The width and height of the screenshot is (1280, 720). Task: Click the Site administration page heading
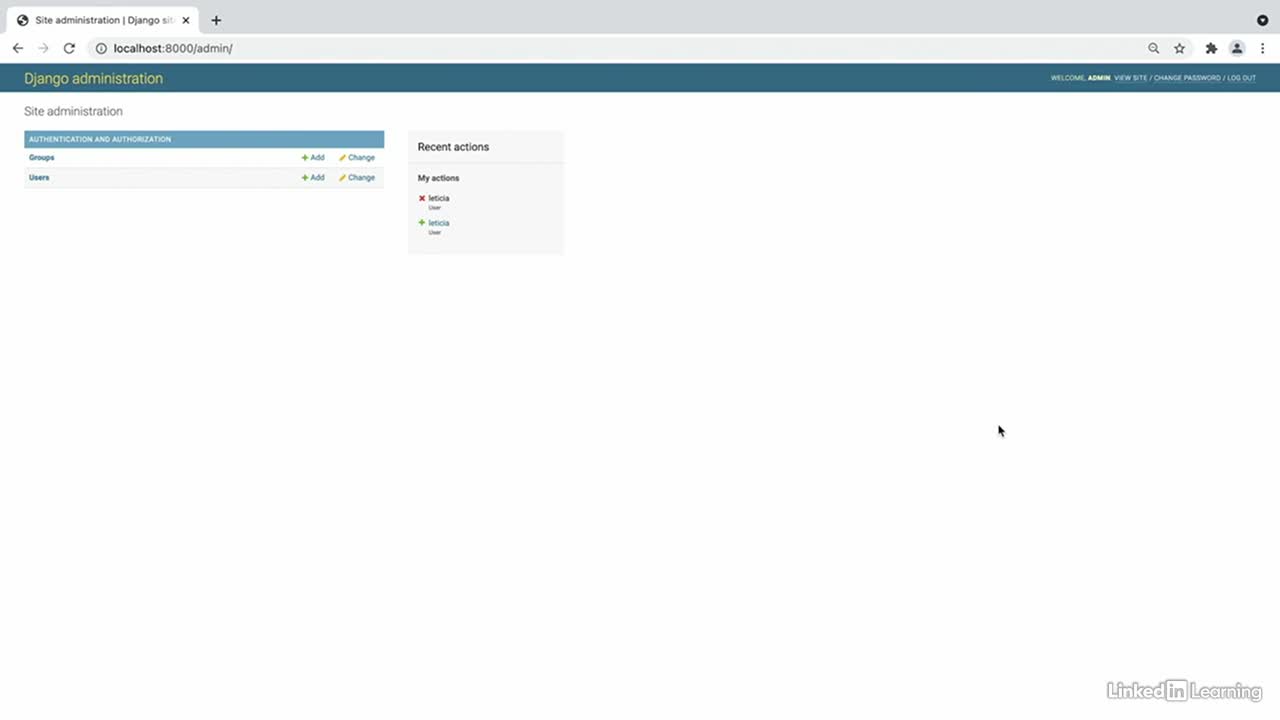73,111
